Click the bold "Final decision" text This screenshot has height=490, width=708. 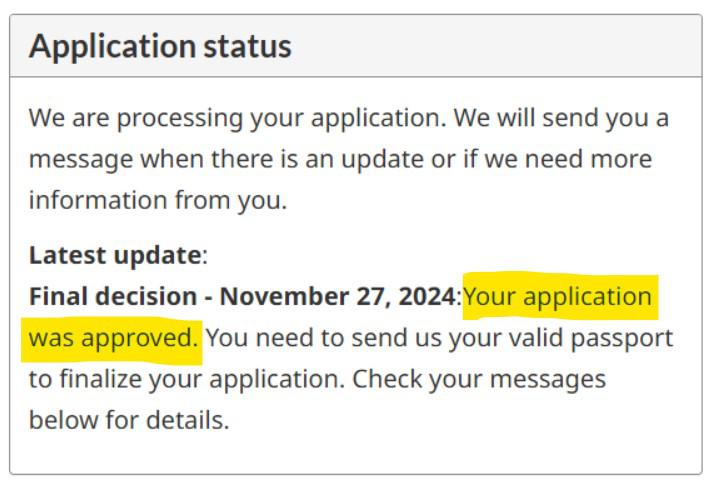pyautogui.click(x=112, y=297)
